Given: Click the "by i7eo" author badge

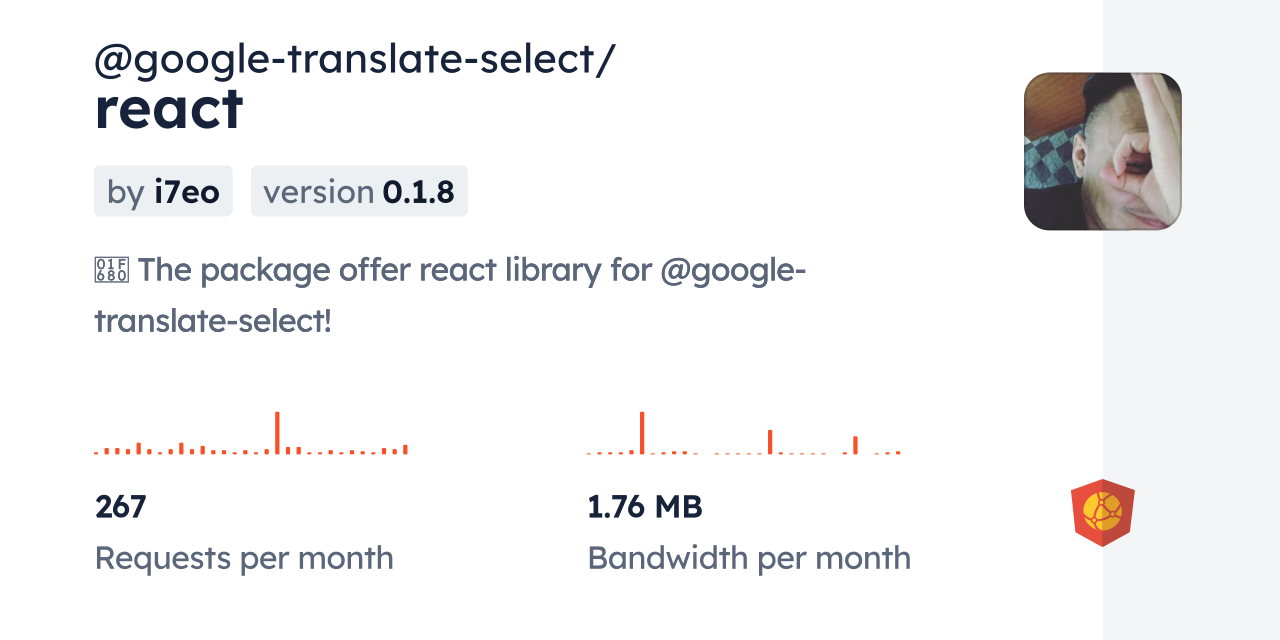Looking at the screenshot, I should pos(163,191).
